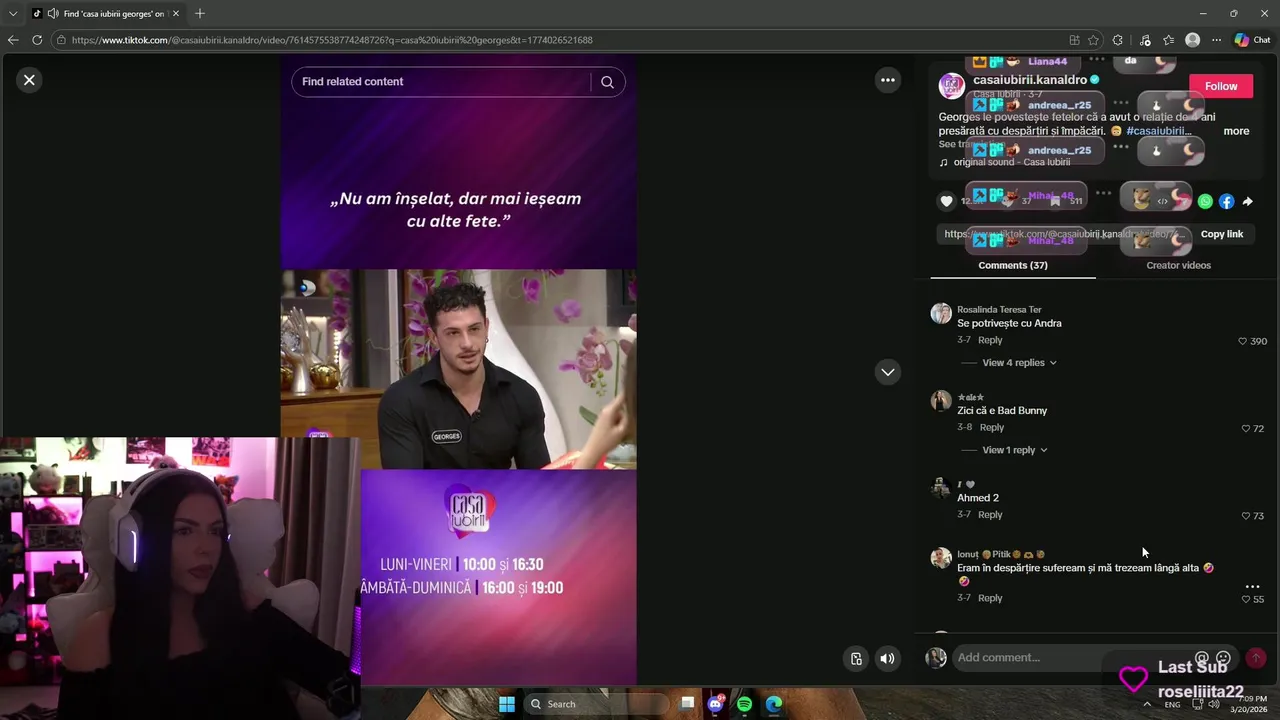Viewport: 1280px width, 720px height.
Task: Open the tab search dropdown arrow
Action: point(13,13)
